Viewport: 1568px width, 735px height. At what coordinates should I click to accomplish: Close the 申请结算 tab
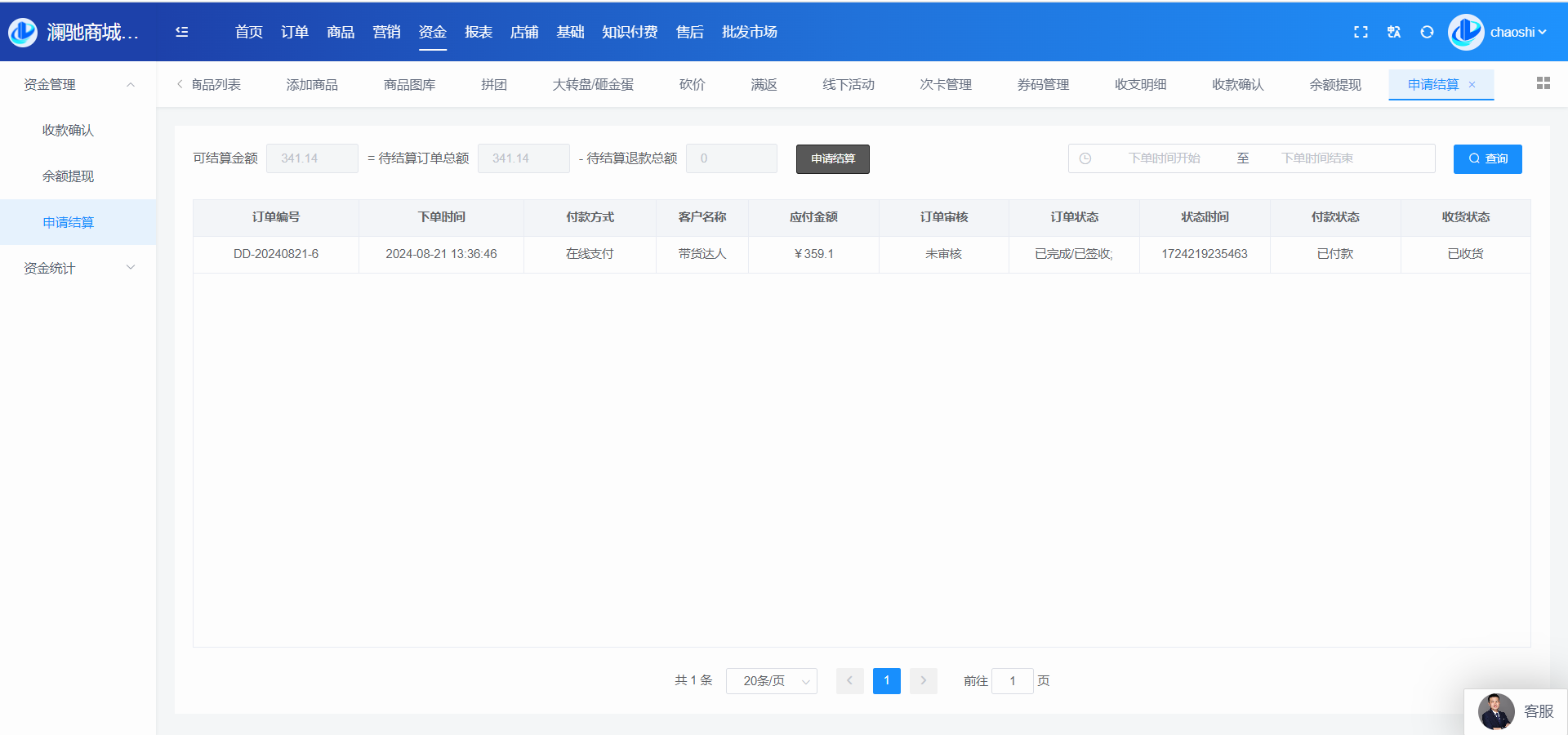click(x=1472, y=85)
